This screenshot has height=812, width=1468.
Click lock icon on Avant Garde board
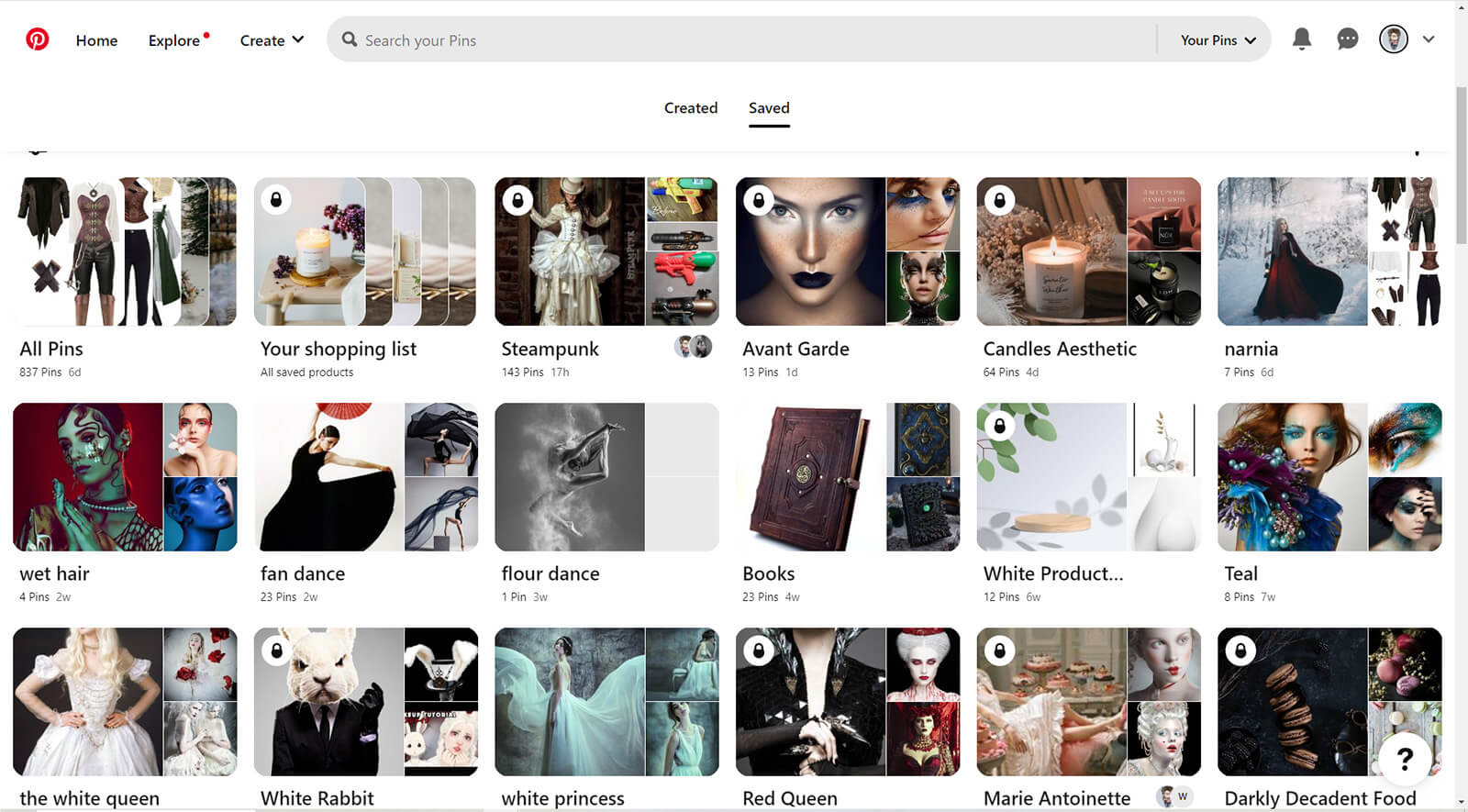pyautogui.click(x=759, y=200)
